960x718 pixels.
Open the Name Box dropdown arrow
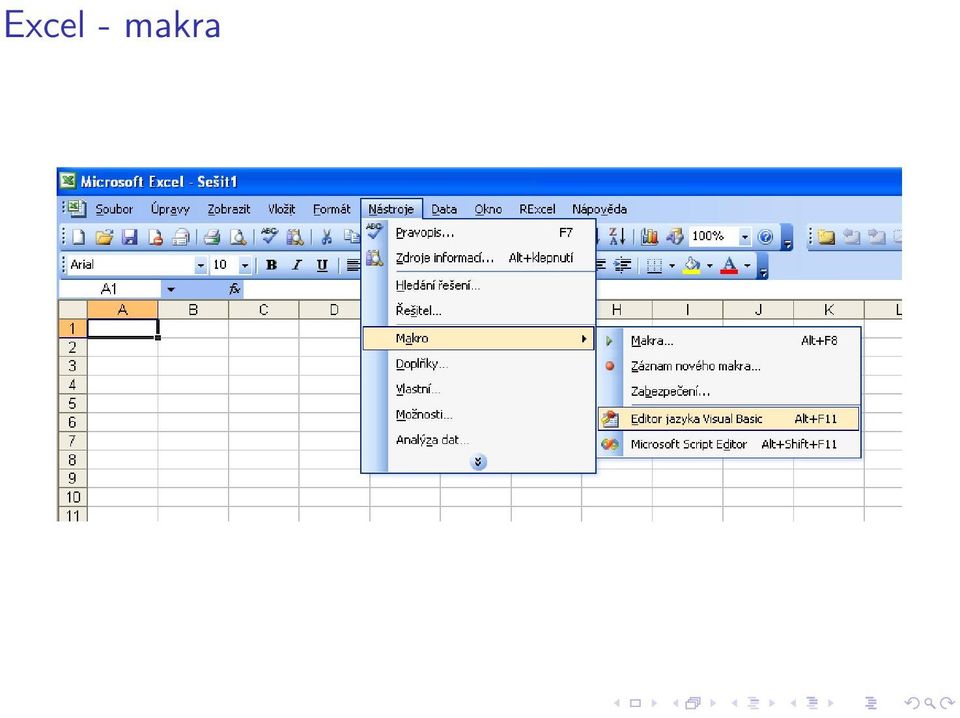pyautogui.click(x=171, y=289)
